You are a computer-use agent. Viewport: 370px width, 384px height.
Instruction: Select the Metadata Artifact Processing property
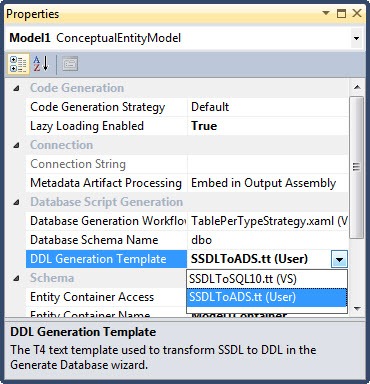point(106,183)
